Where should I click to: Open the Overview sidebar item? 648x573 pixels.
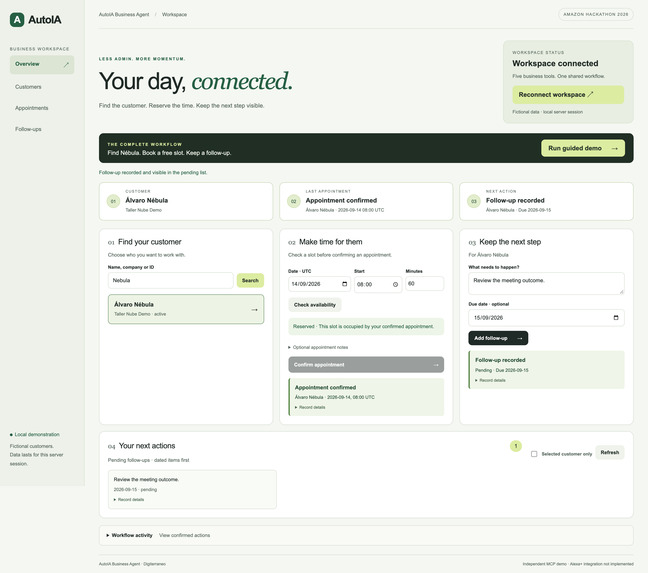[42, 64]
